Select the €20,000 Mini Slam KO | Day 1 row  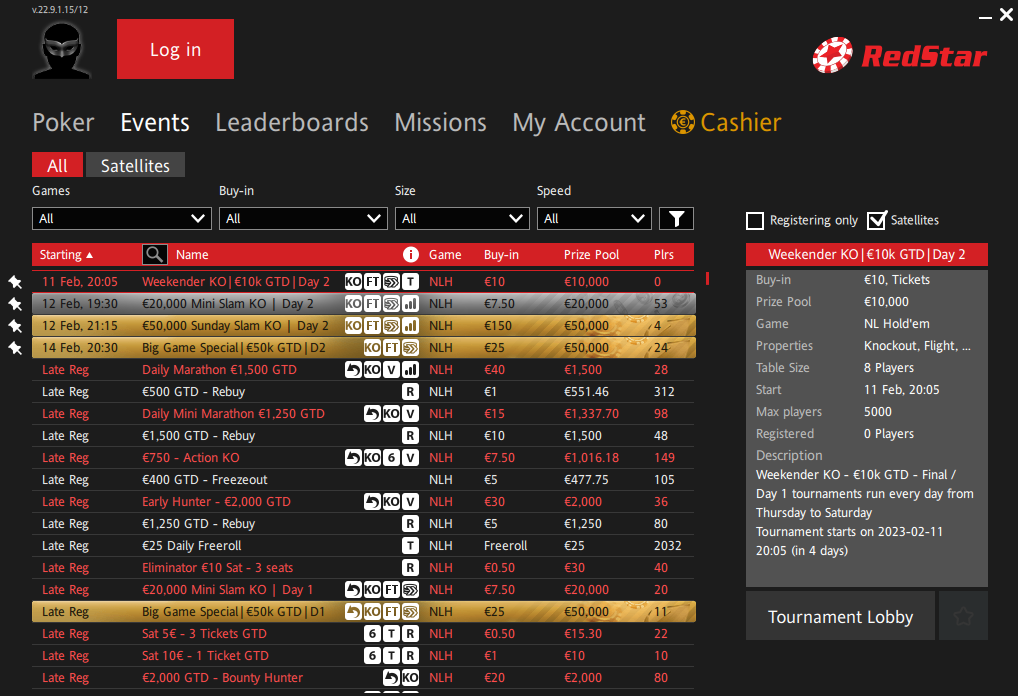tap(364, 590)
